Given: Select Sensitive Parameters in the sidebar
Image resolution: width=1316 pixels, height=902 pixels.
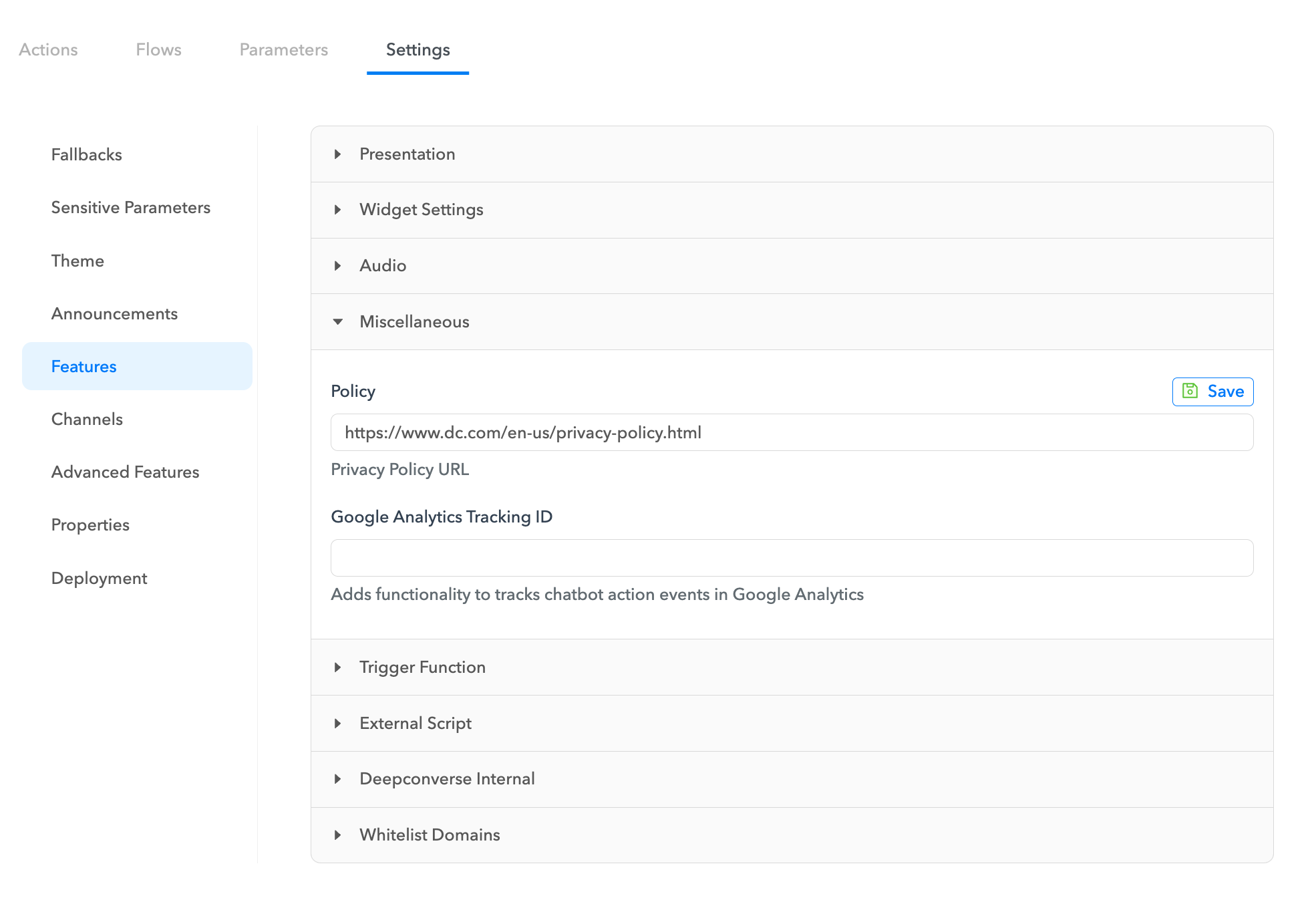Looking at the screenshot, I should pos(131,208).
